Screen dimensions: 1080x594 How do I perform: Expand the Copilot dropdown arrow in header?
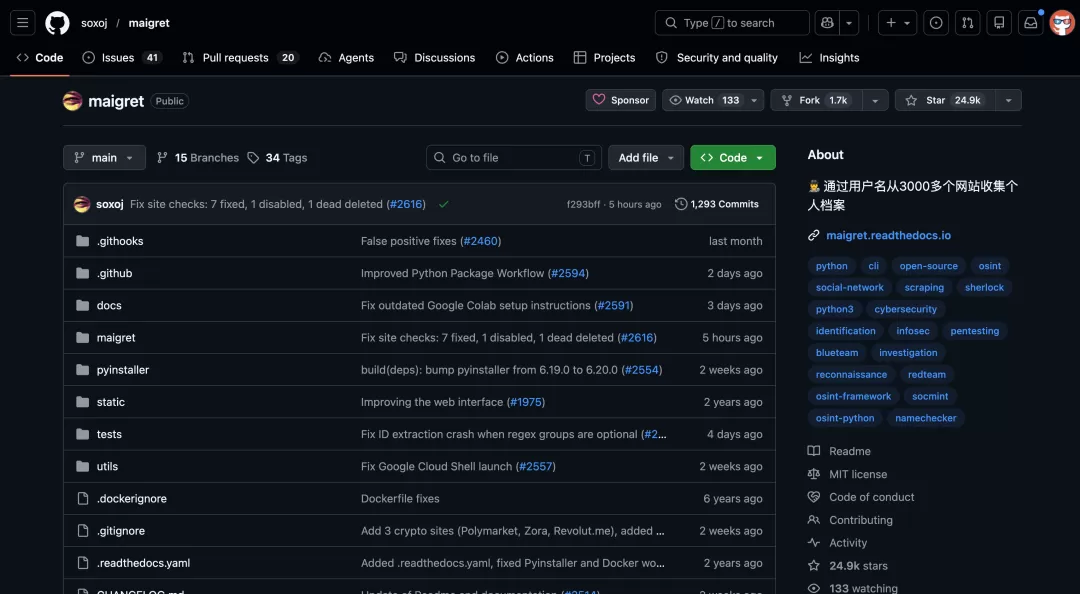[x=849, y=23]
